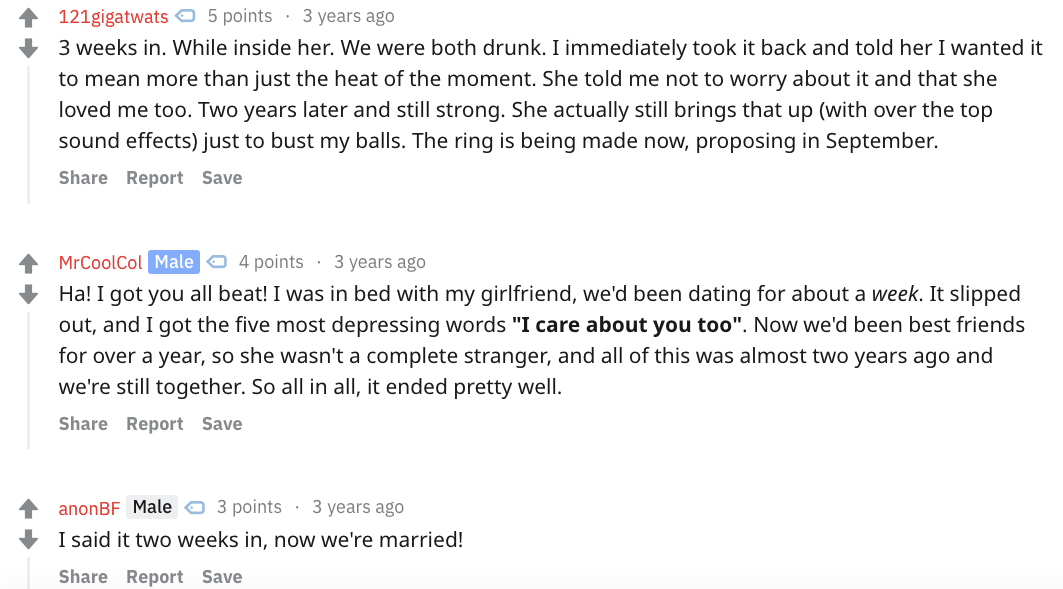Open MrCoolCol user profile

click(100, 262)
